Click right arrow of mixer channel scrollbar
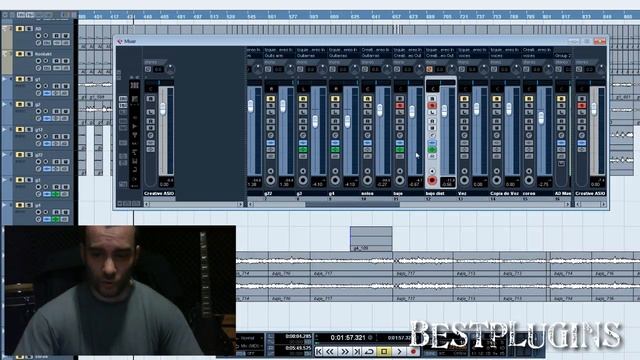This screenshot has width=640, height=360. pos(567,204)
